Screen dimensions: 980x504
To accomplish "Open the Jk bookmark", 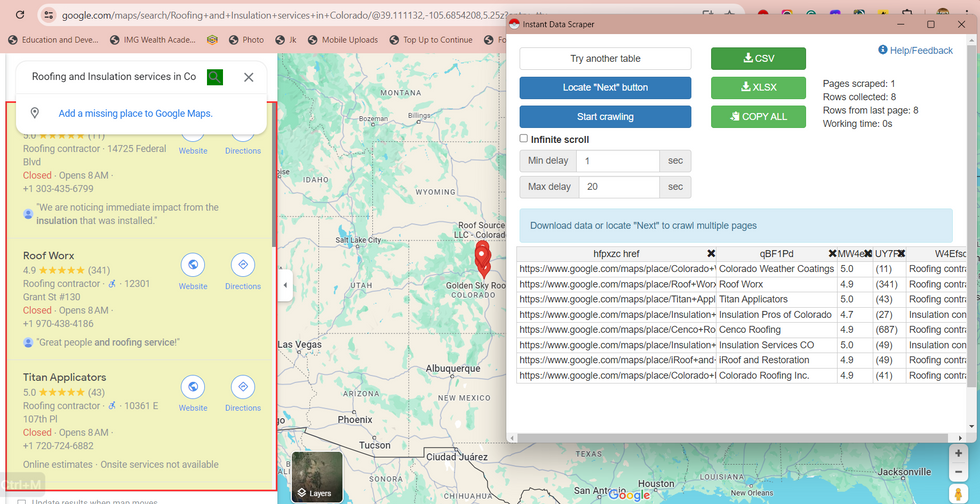I will (286, 39).
